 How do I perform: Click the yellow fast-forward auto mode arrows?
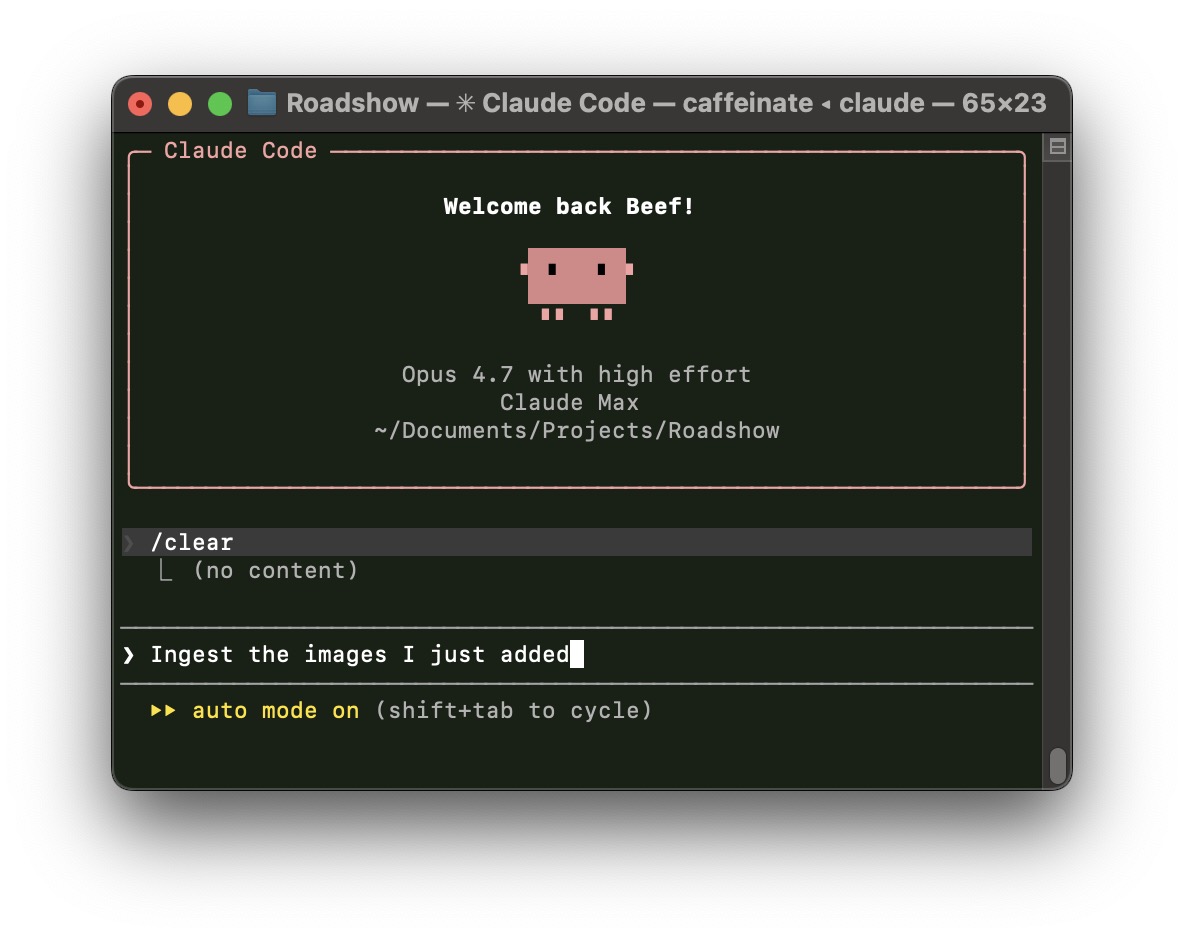(x=163, y=711)
